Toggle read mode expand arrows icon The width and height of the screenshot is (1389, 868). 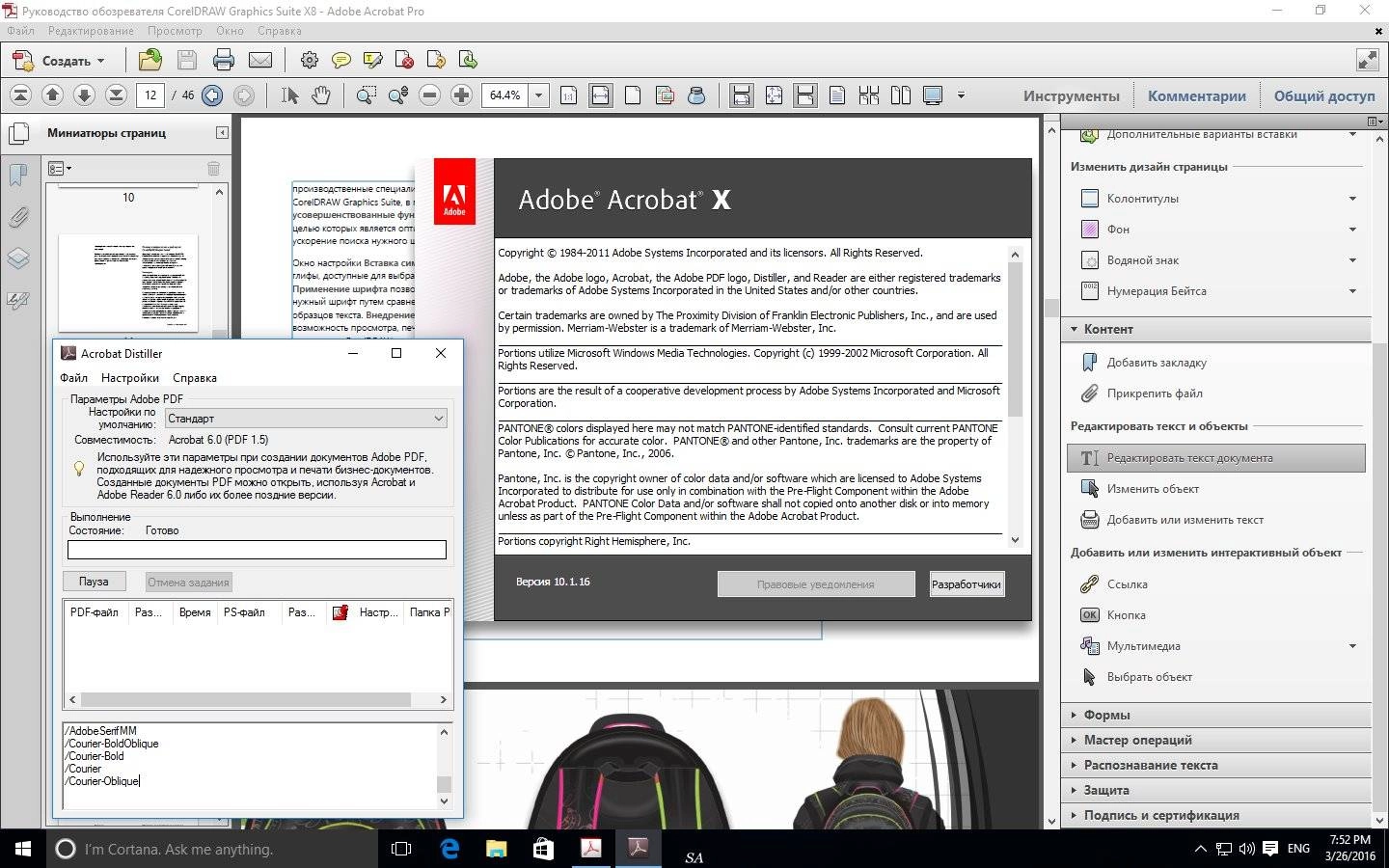point(1367,60)
